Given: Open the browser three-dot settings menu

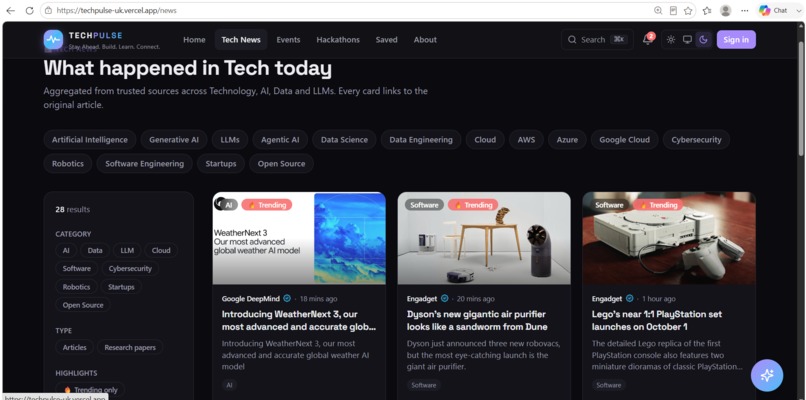Looking at the screenshot, I should point(745,10).
